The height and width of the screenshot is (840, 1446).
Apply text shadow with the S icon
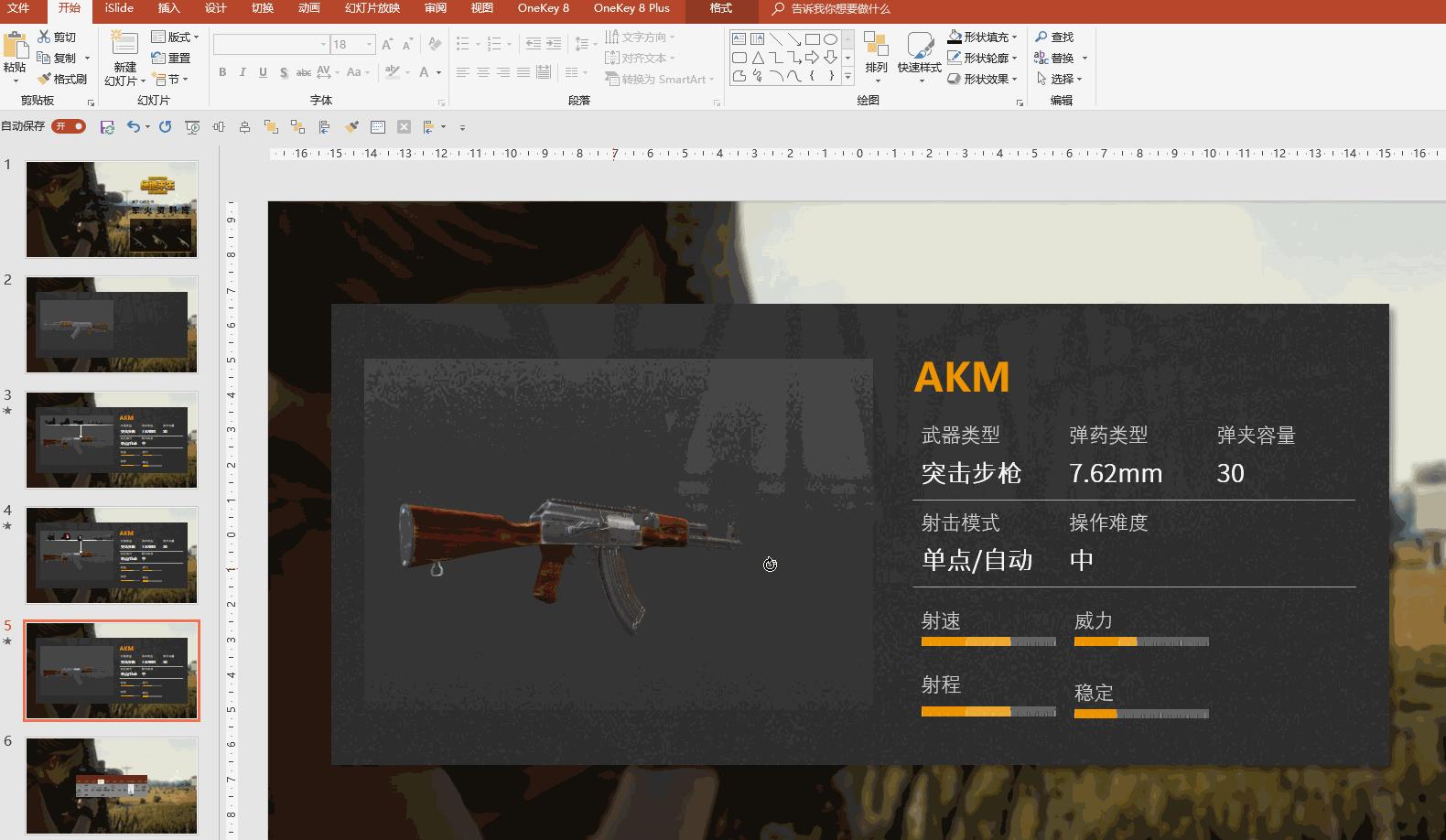284,72
